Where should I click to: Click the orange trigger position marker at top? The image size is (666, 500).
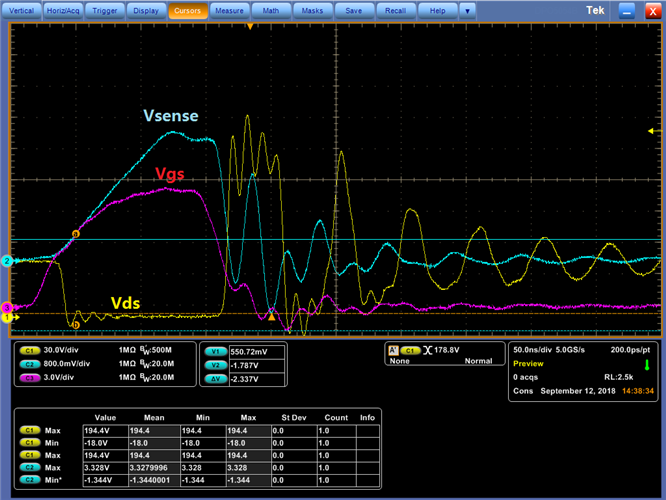pos(250,25)
